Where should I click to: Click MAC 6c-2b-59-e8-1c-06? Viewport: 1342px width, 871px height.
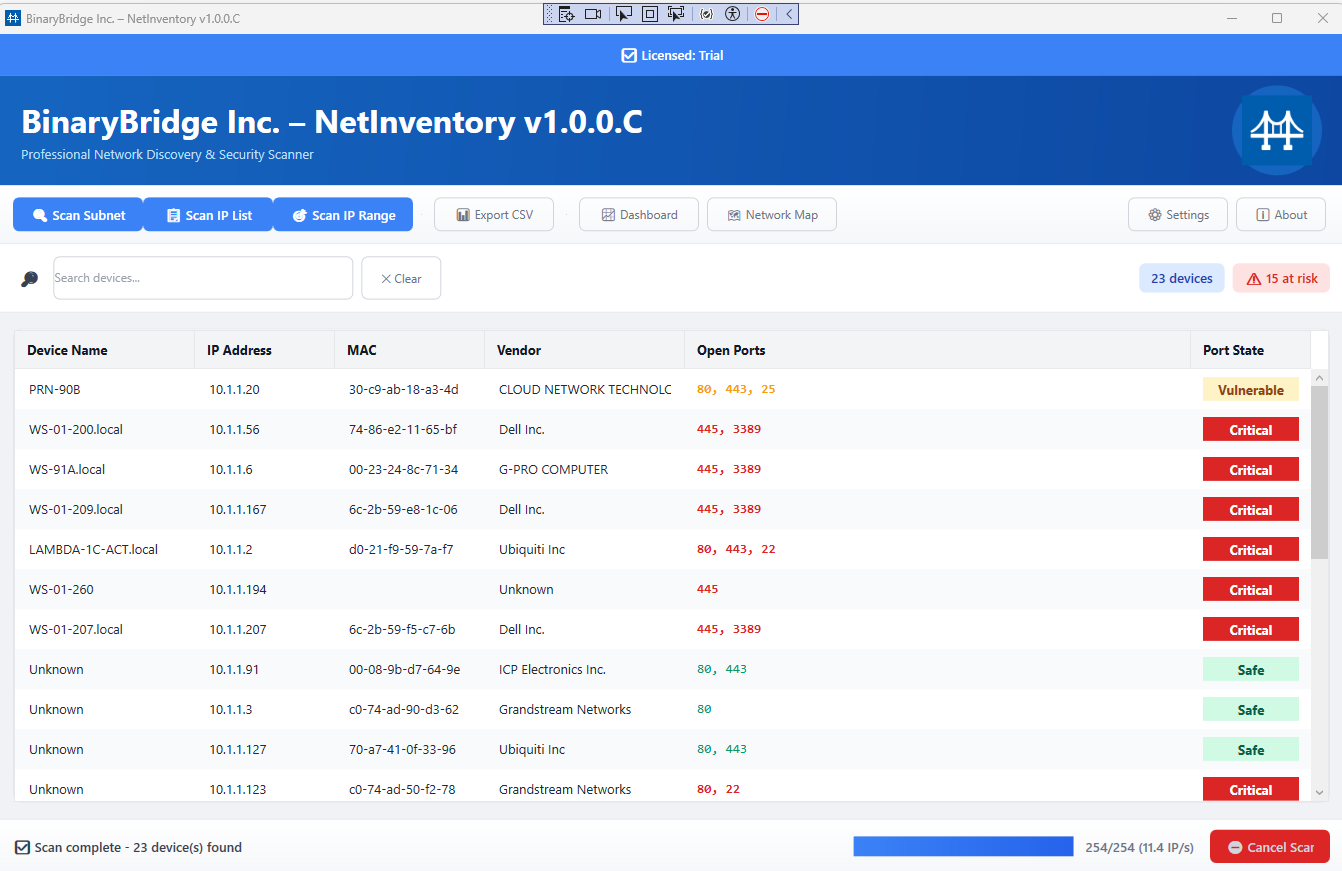pos(403,510)
